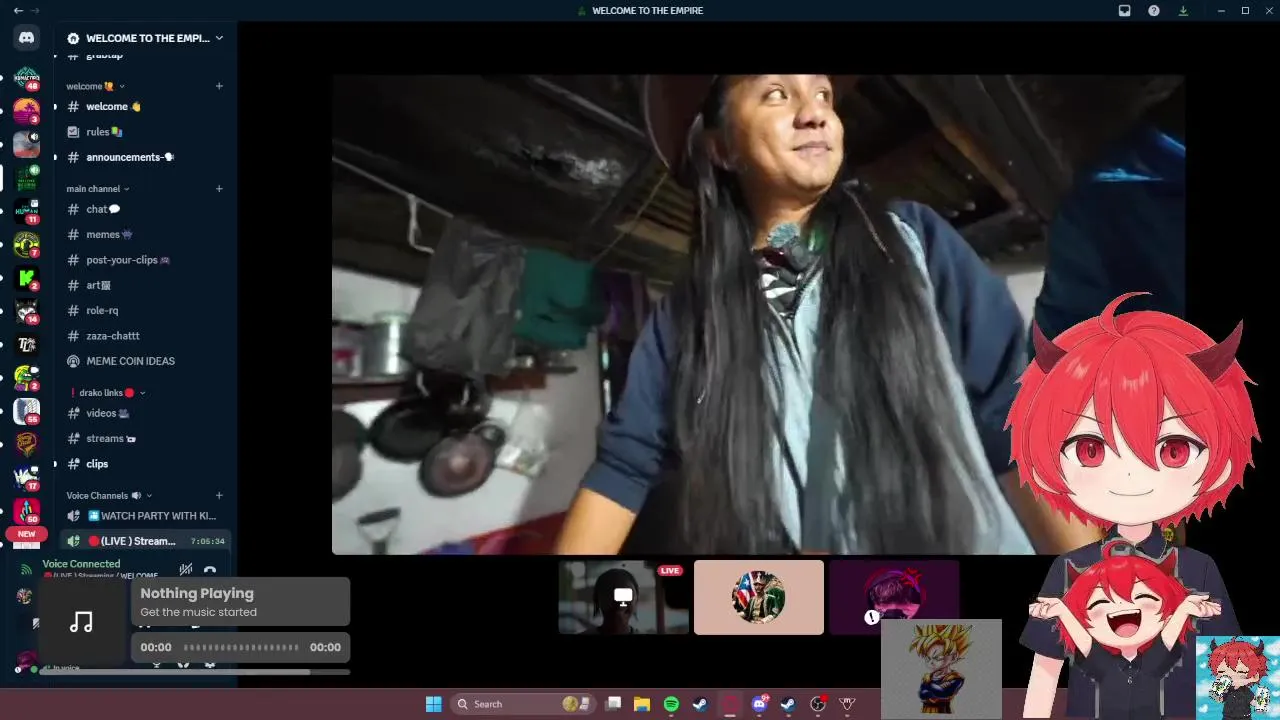This screenshot has height=720, width=1280.
Task: Open the rules channel
Action: 146,132
